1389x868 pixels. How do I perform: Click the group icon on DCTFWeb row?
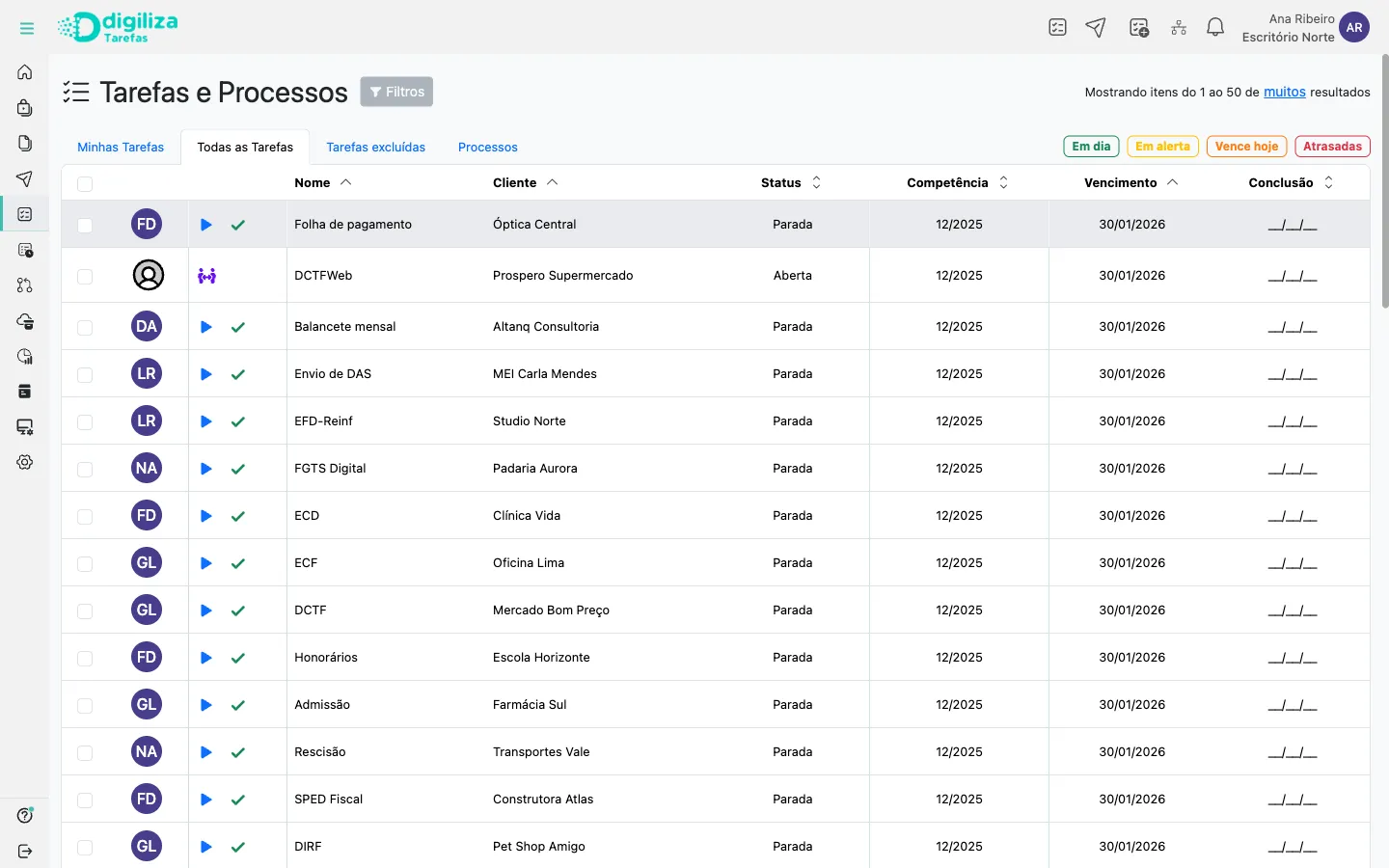206,276
